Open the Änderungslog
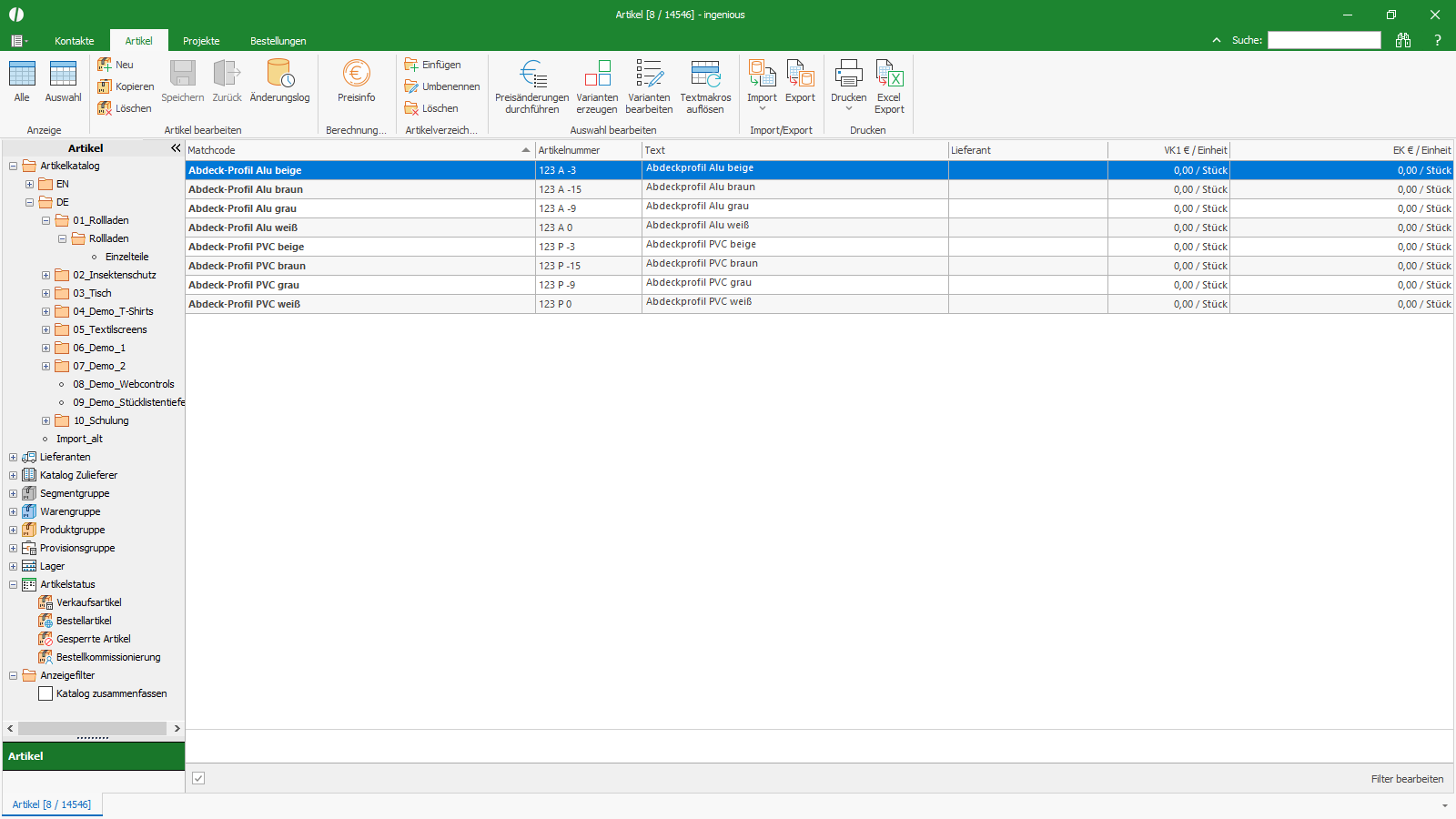The image size is (1456, 819). (x=279, y=82)
